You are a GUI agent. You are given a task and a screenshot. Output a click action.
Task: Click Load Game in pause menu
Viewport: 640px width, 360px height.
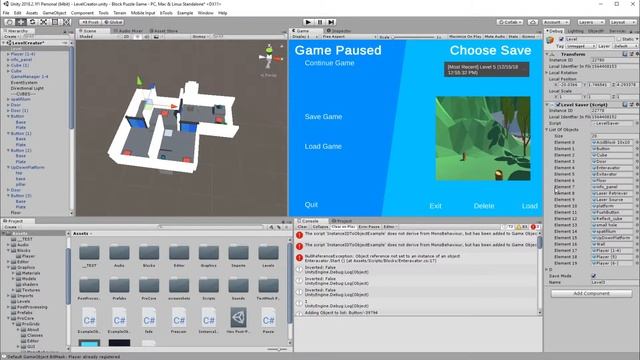coord(323,147)
